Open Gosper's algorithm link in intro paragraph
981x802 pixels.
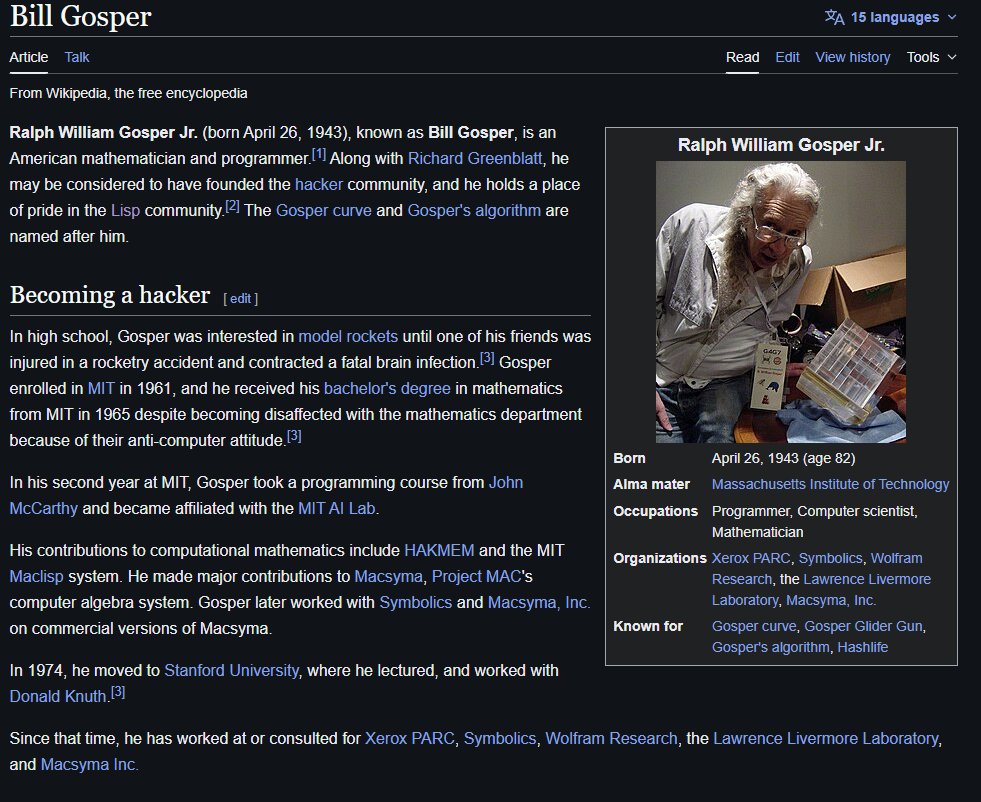[x=474, y=211]
